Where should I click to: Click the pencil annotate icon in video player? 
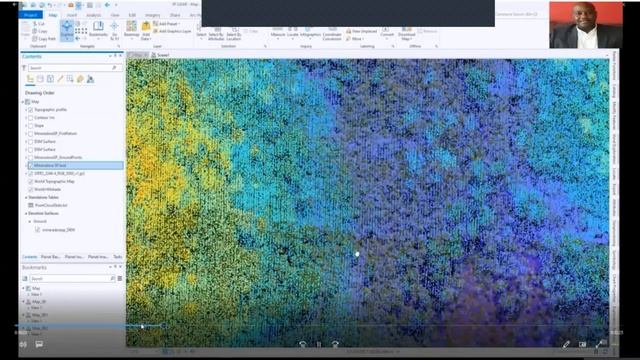click(566, 345)
